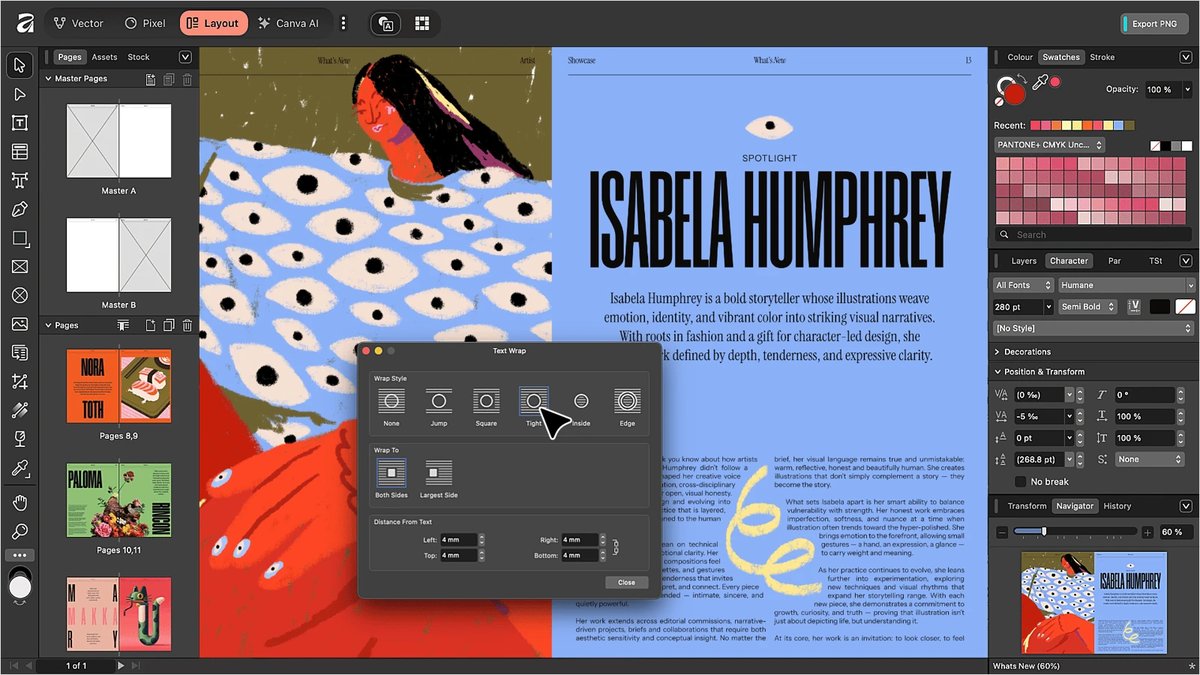Select the Place Image tool
1200x675 pixels.
19,325
